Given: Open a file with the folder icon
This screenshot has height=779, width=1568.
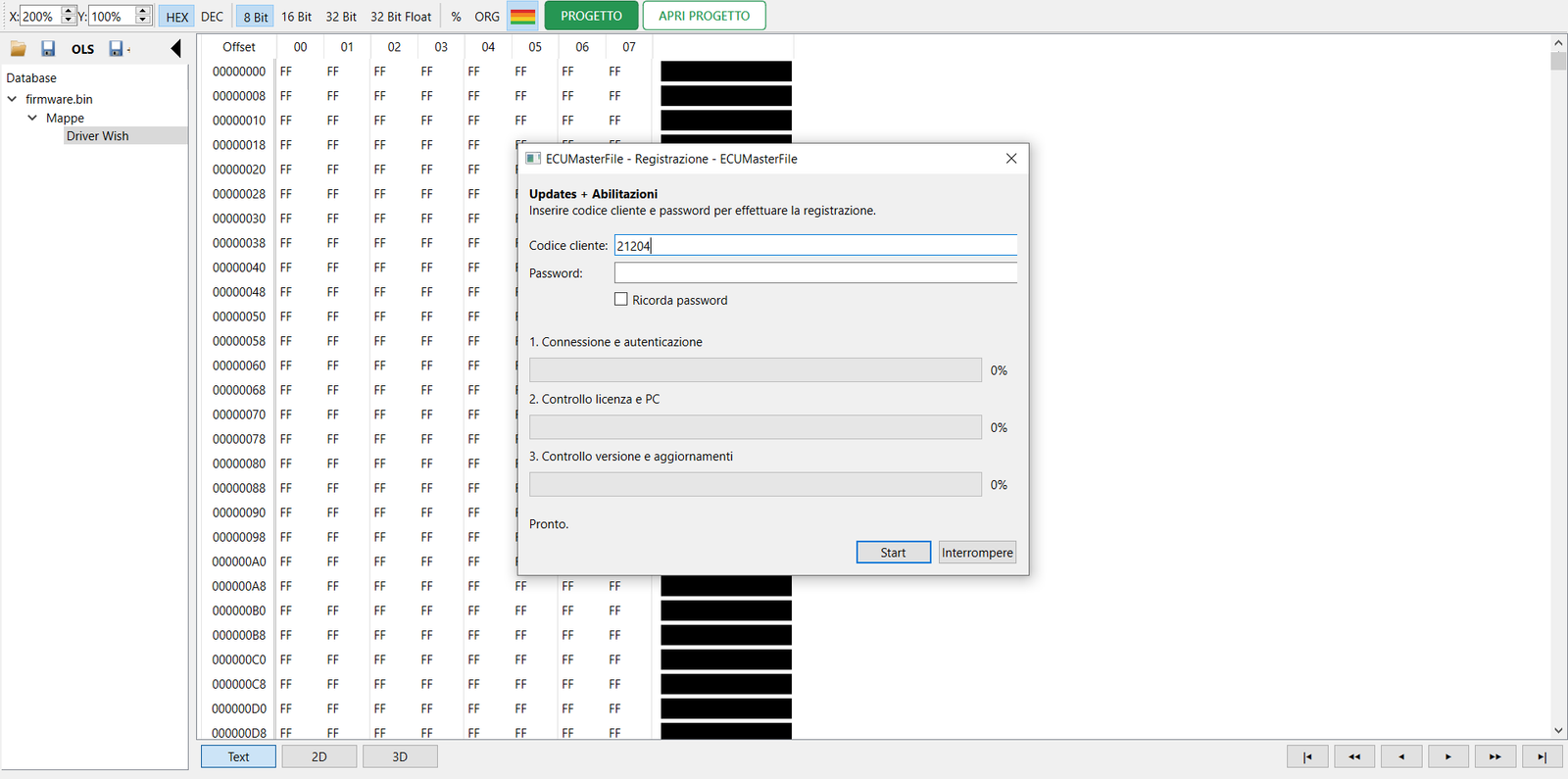Looking at the screenshot, I should (x=18, y=48).
